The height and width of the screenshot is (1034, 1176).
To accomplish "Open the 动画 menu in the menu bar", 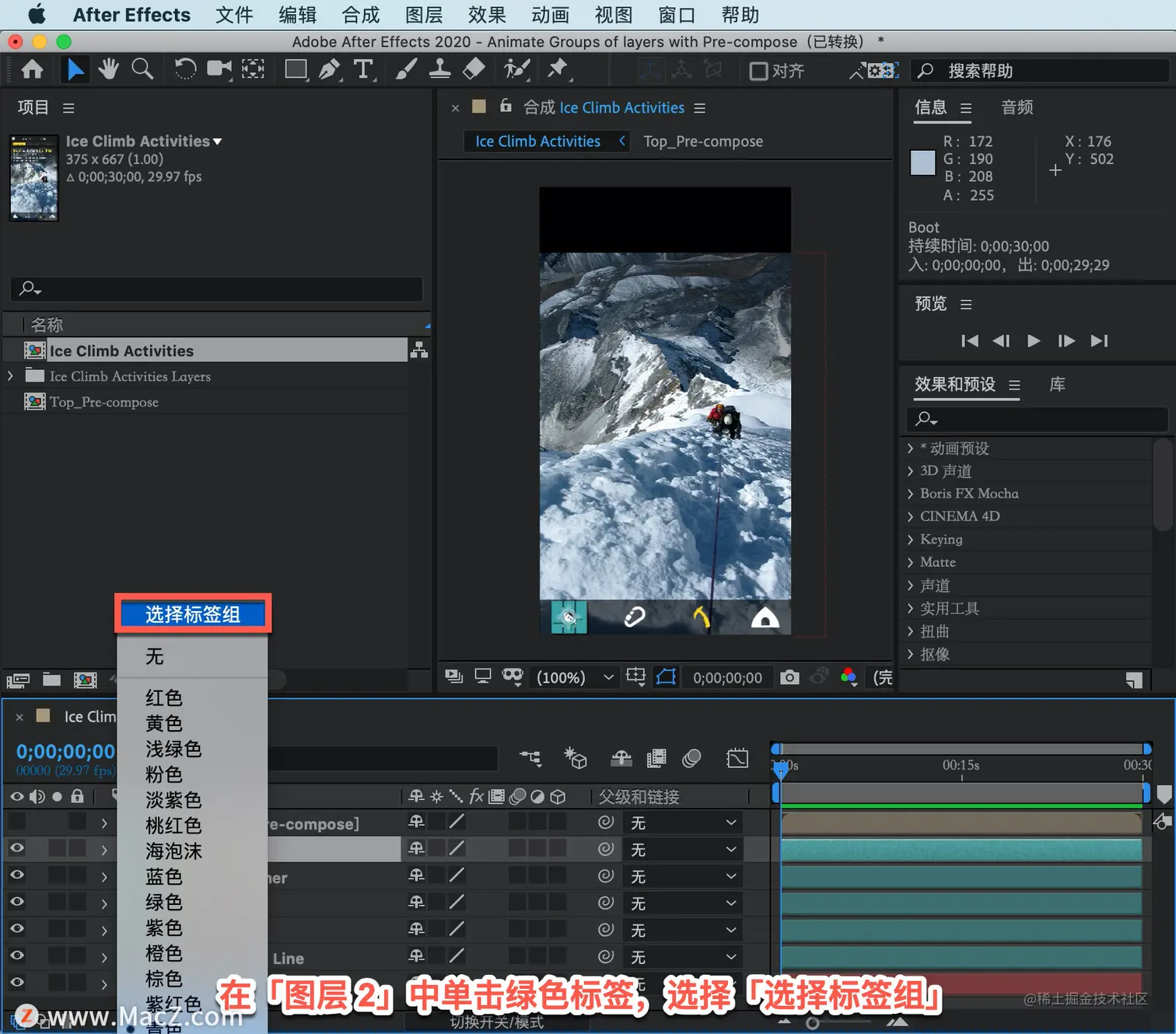I will click(x=551, y=15).
